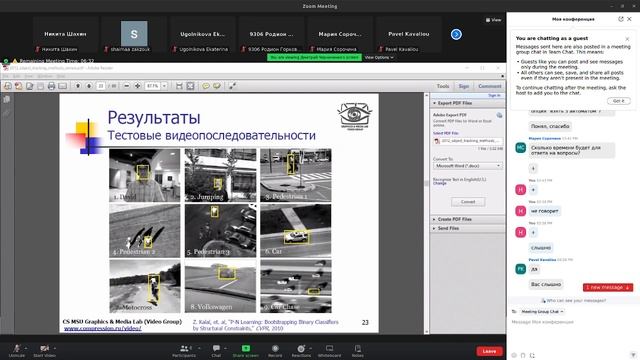Select Ugolnikova Ekaterina participant tile

[x=202, y=35]
